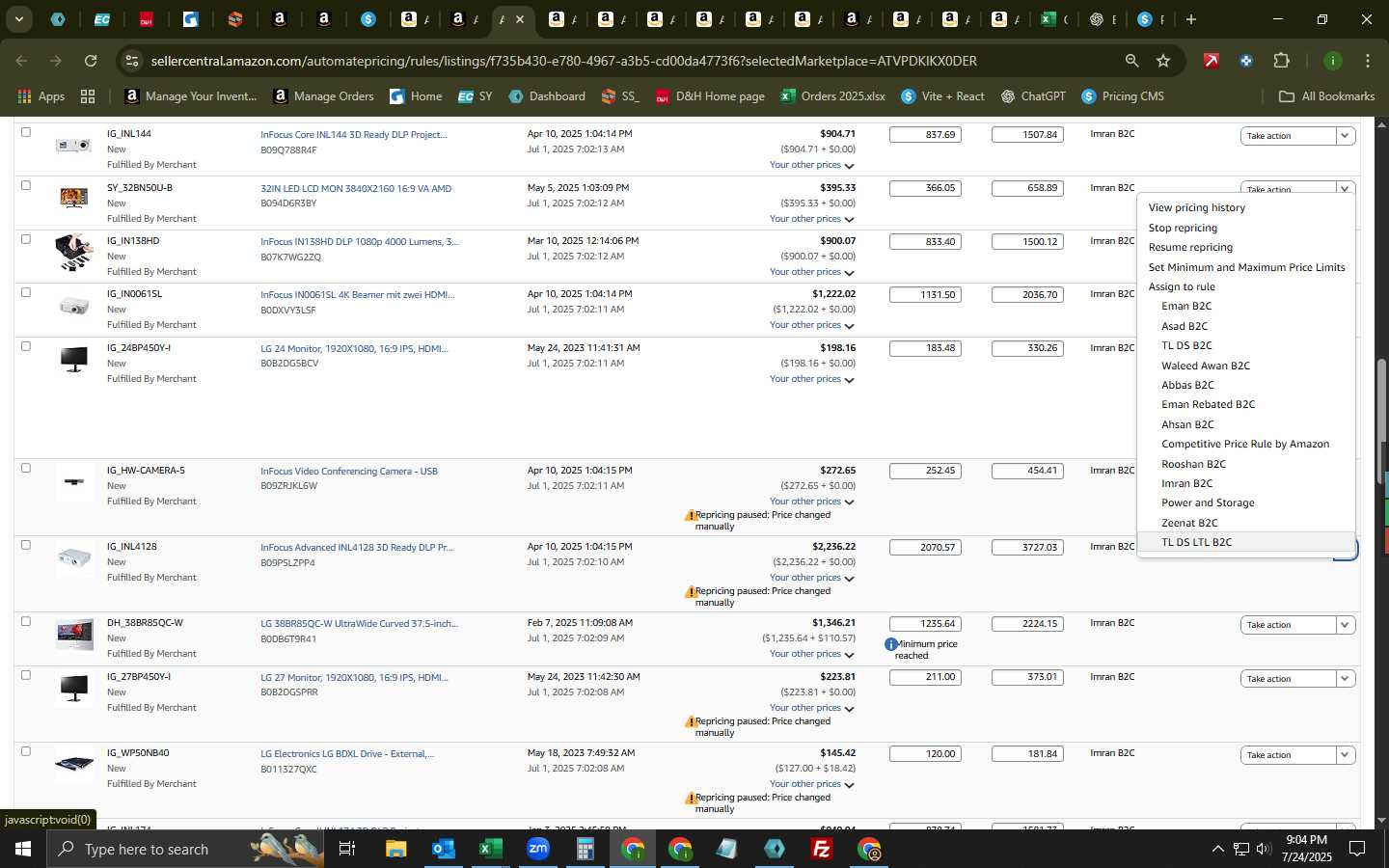Open the Chrome three-dot menu

coord(1367,61)
